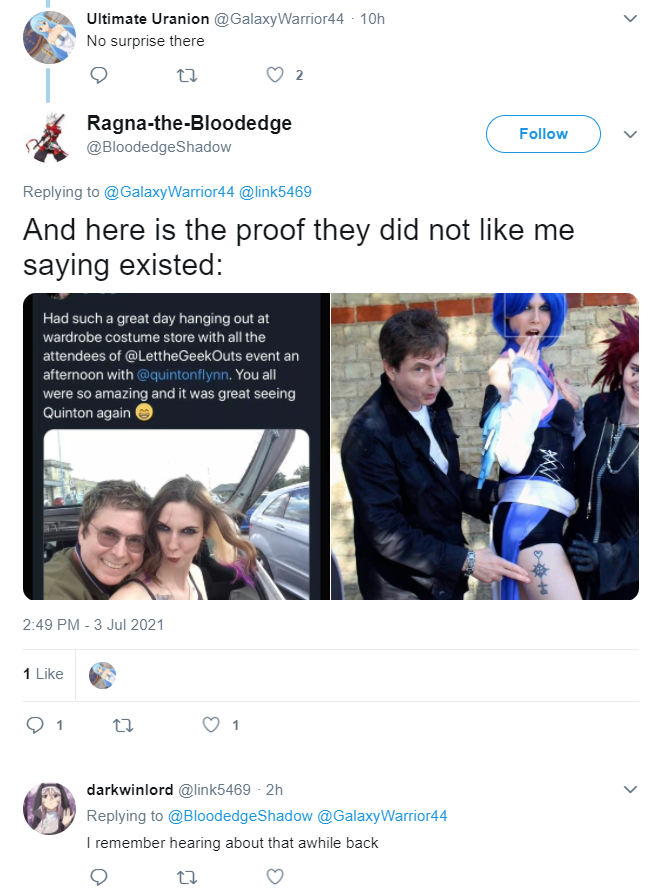Reply to darkwinlord's tweet

coord(99,877)
